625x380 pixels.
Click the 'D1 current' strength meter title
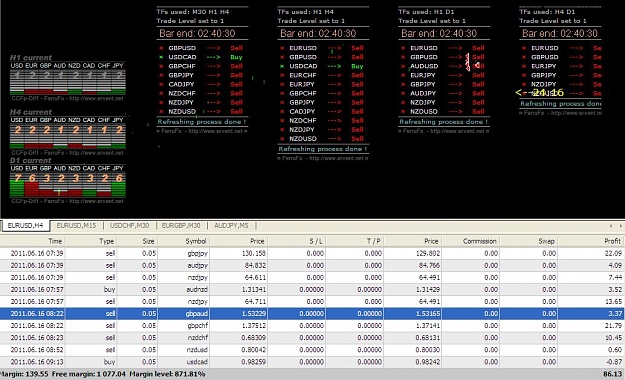click(x=31, y=160)
